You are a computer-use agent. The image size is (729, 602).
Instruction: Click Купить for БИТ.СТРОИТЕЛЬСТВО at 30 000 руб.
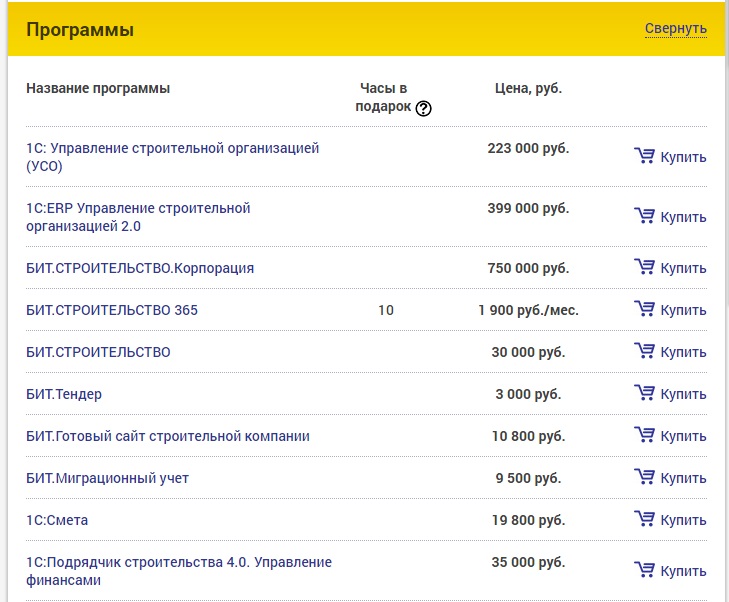click(670, 352)
